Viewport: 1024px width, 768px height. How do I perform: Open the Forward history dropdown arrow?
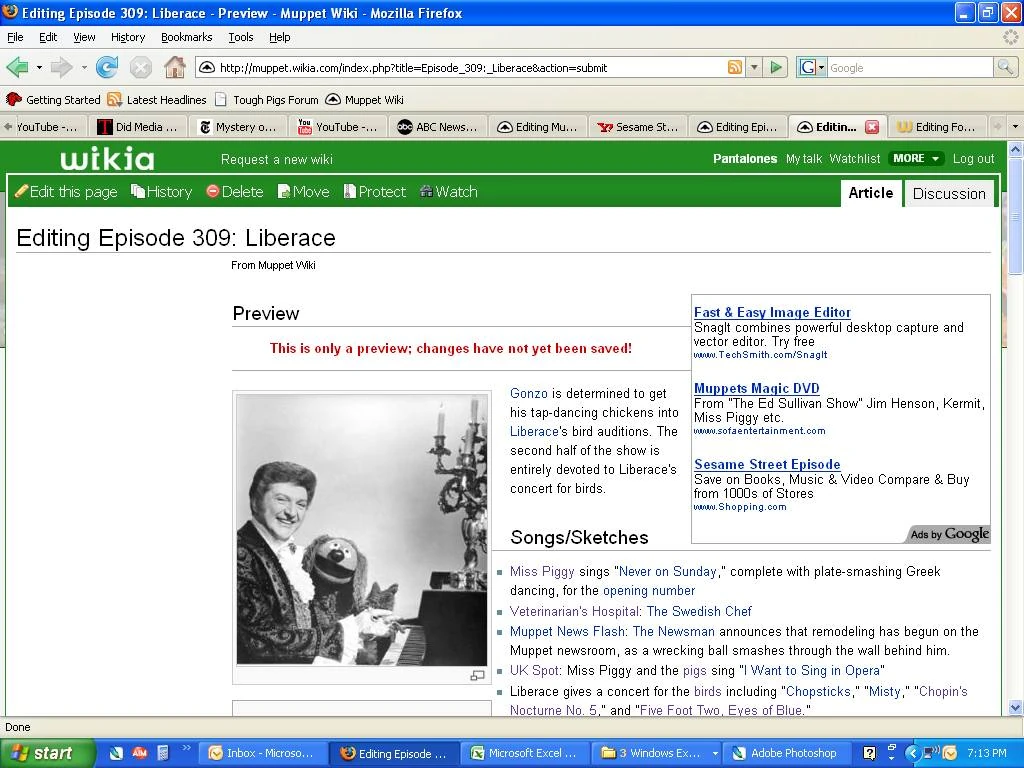[x=84, y=67]
